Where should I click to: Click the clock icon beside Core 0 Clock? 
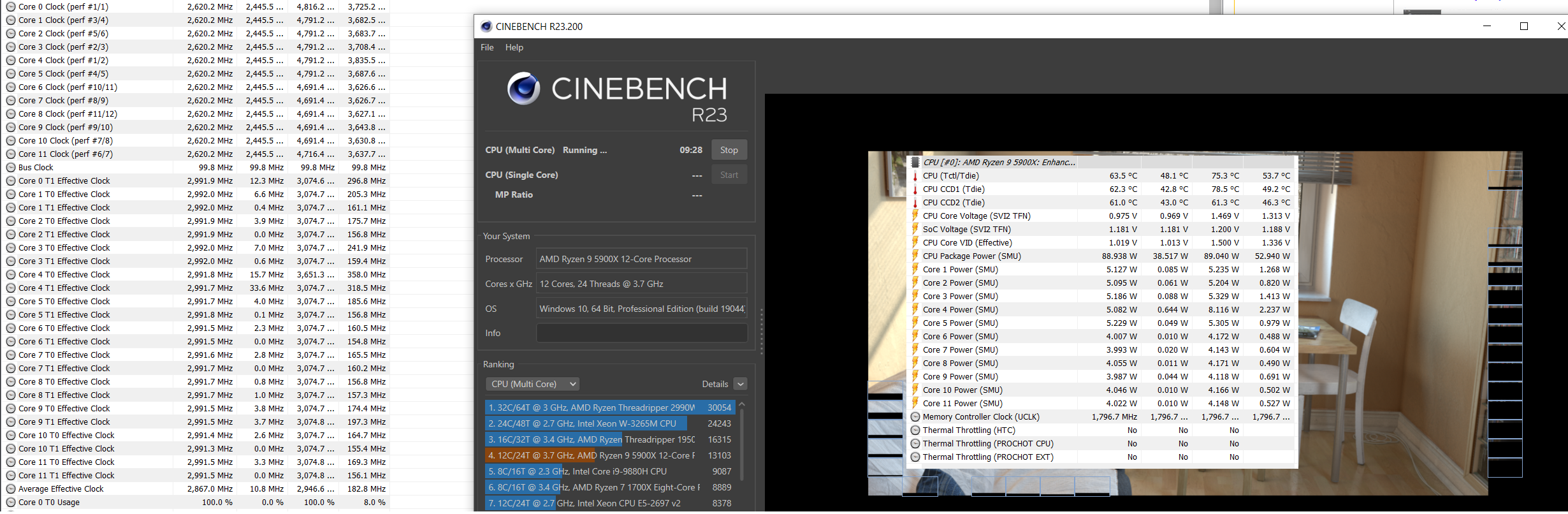click(x=11, y=6)
